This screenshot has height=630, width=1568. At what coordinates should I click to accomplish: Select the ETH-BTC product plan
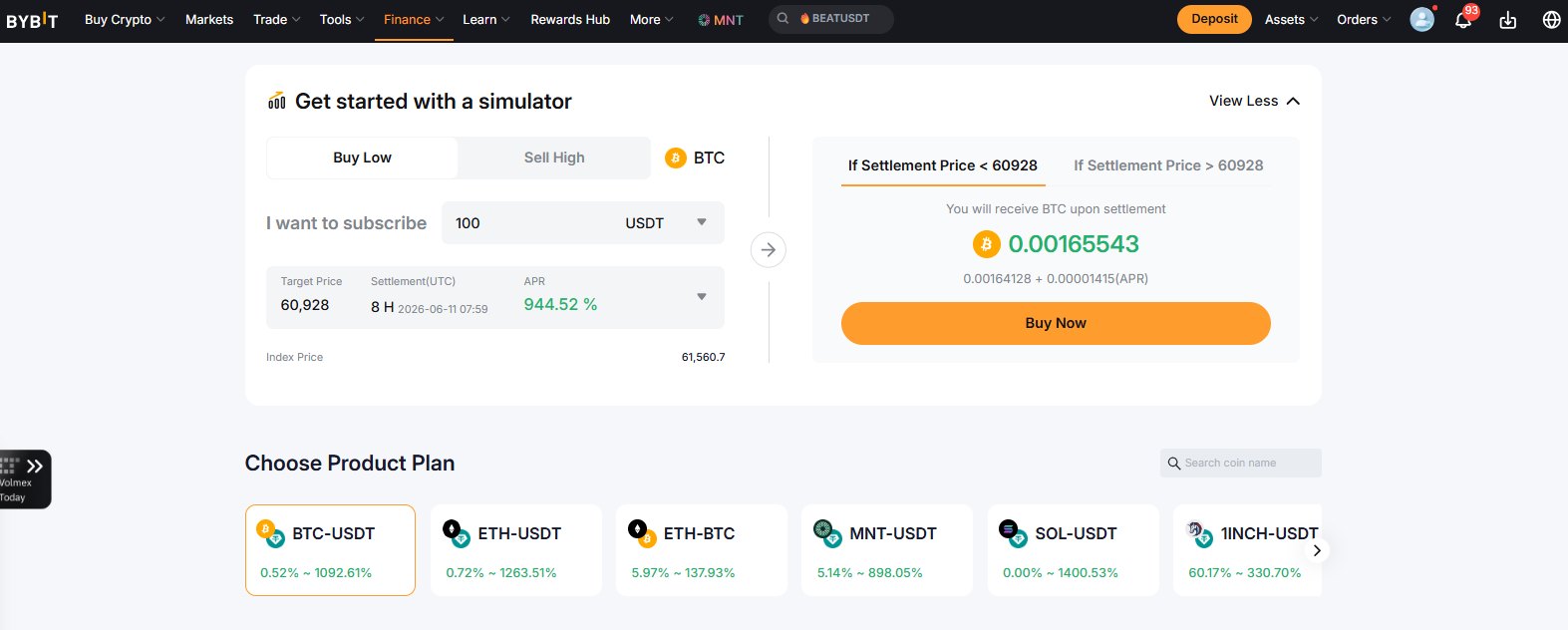(702, 550)
